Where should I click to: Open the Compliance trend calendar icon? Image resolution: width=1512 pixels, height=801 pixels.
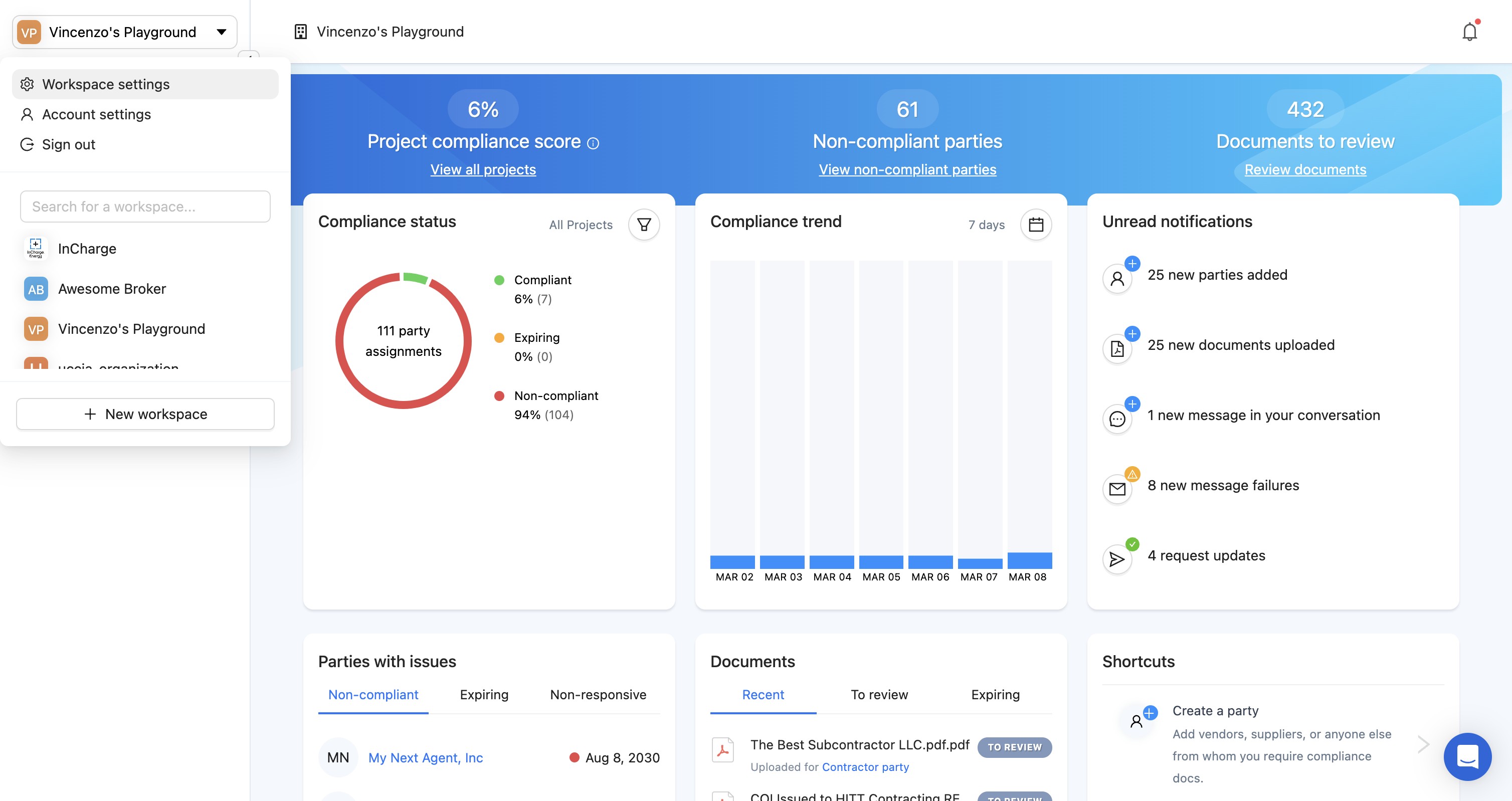1035,225
